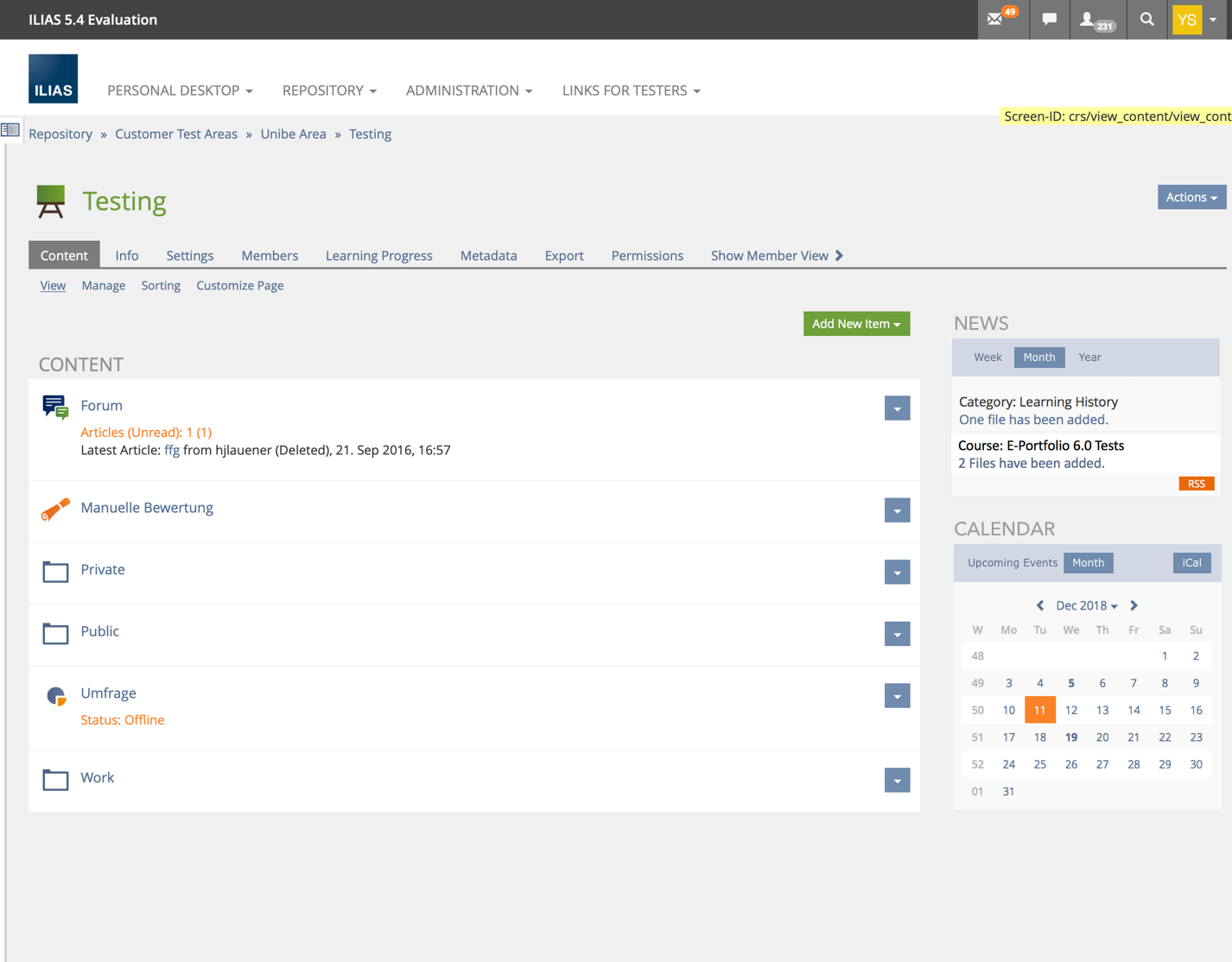Switch news period to Week

tap(988, 358)
